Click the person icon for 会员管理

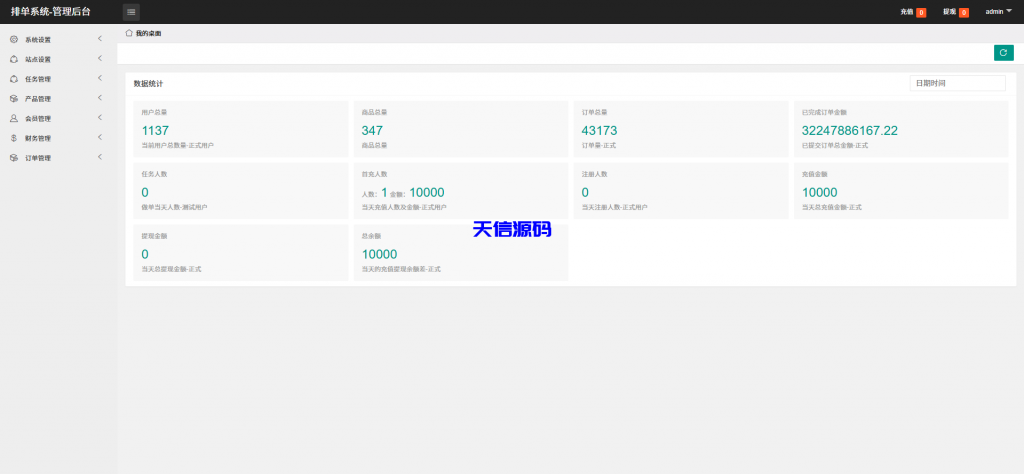pyautogui.click(x=13, y=118)
